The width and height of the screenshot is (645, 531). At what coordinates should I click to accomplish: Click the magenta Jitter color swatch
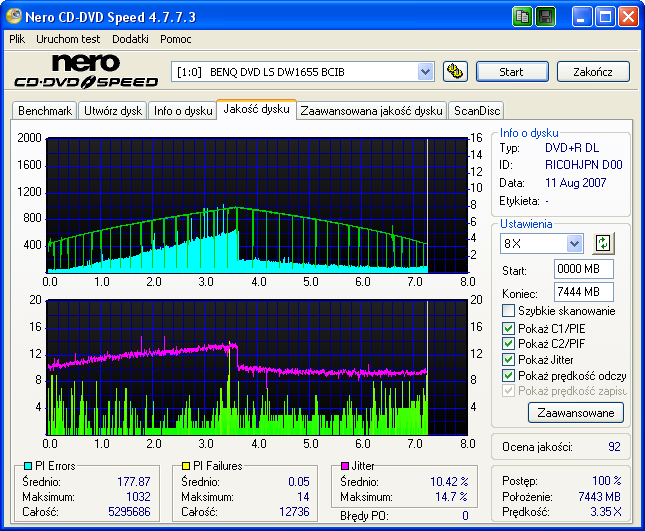[x=345, y=466]
